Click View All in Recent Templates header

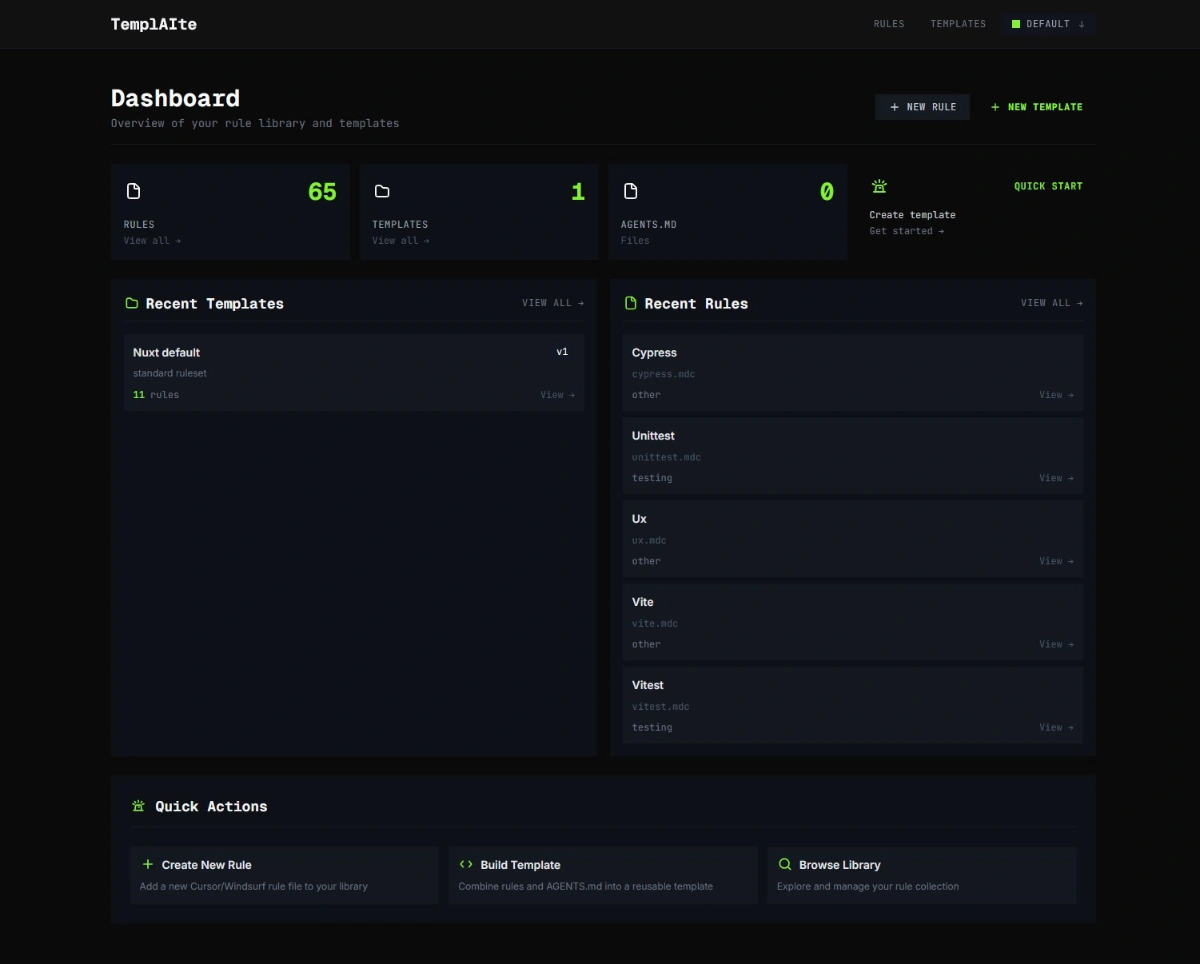(552, 303)
